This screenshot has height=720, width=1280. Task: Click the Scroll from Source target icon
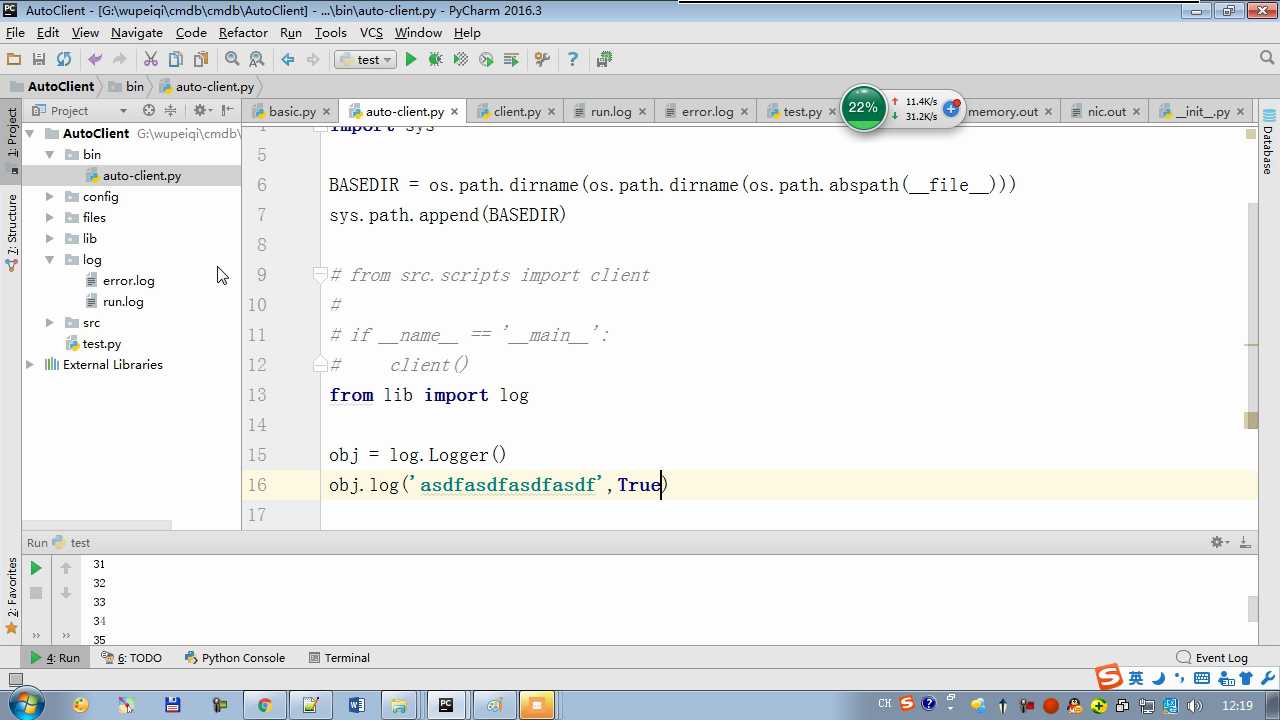pyautogui.click(x=149, y=111)
